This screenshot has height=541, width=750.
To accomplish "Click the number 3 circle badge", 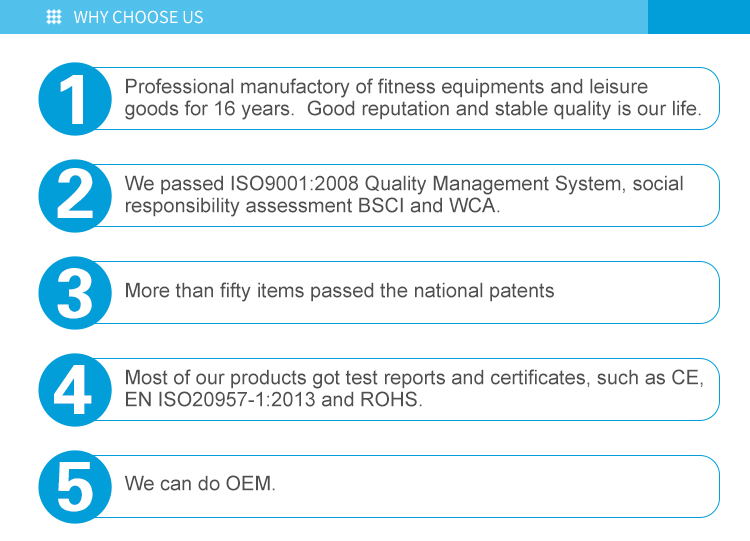I will 73,292.
